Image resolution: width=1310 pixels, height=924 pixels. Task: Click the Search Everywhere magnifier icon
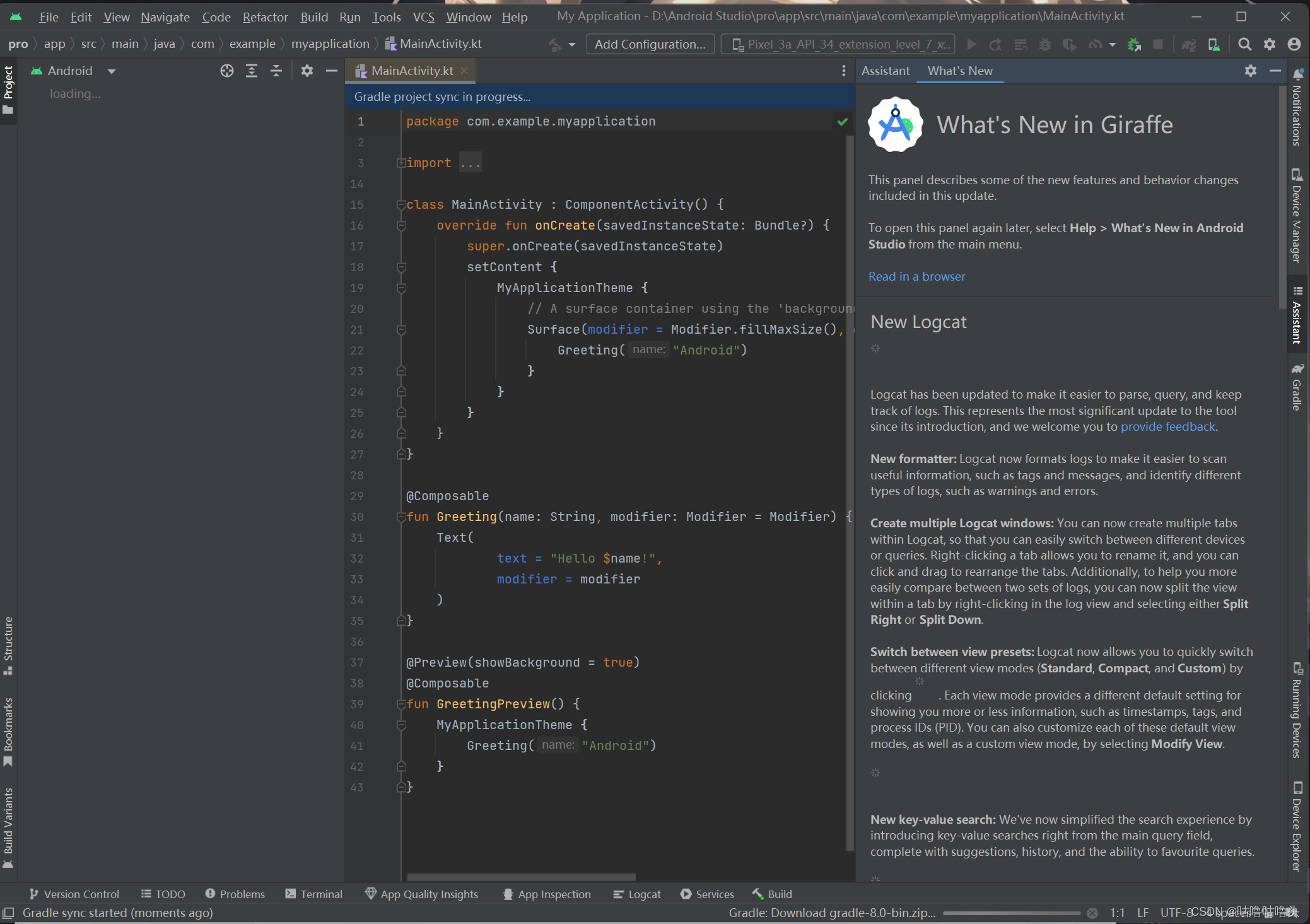coord(1244,44)
